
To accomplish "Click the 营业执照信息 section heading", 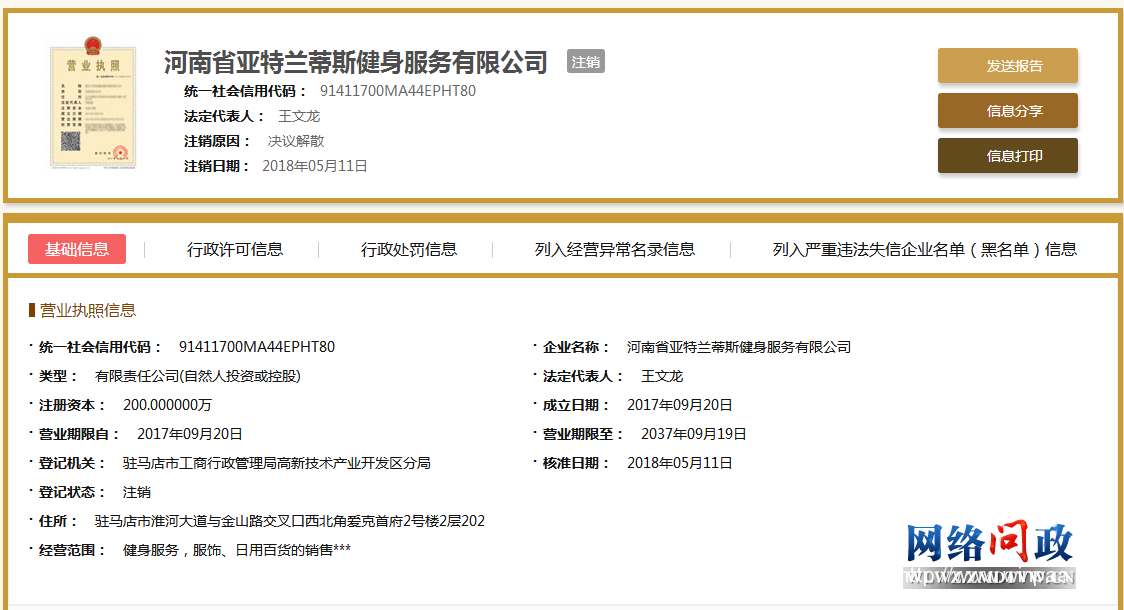I will tap(87, 310).
